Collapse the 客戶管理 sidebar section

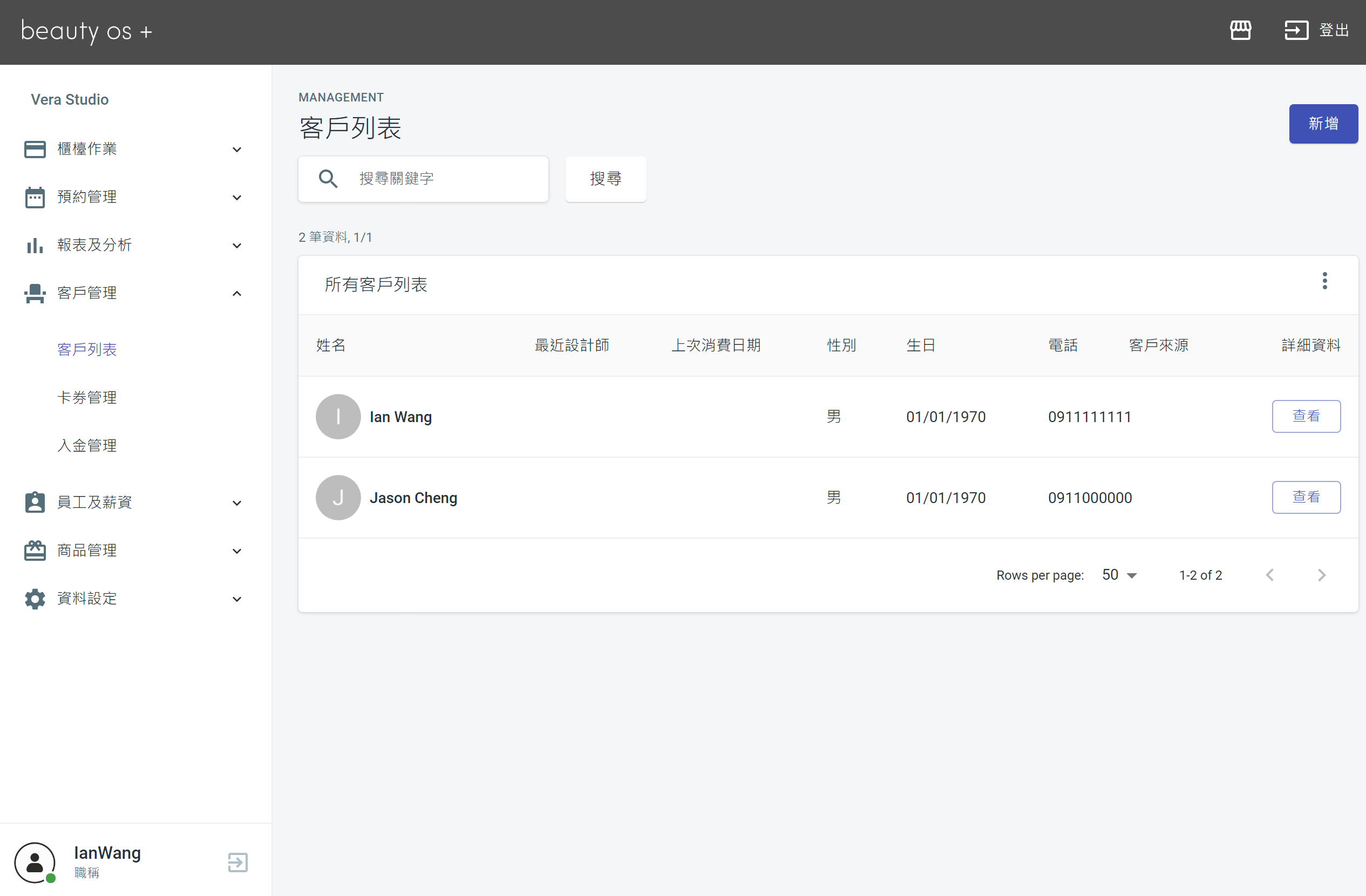133,293
